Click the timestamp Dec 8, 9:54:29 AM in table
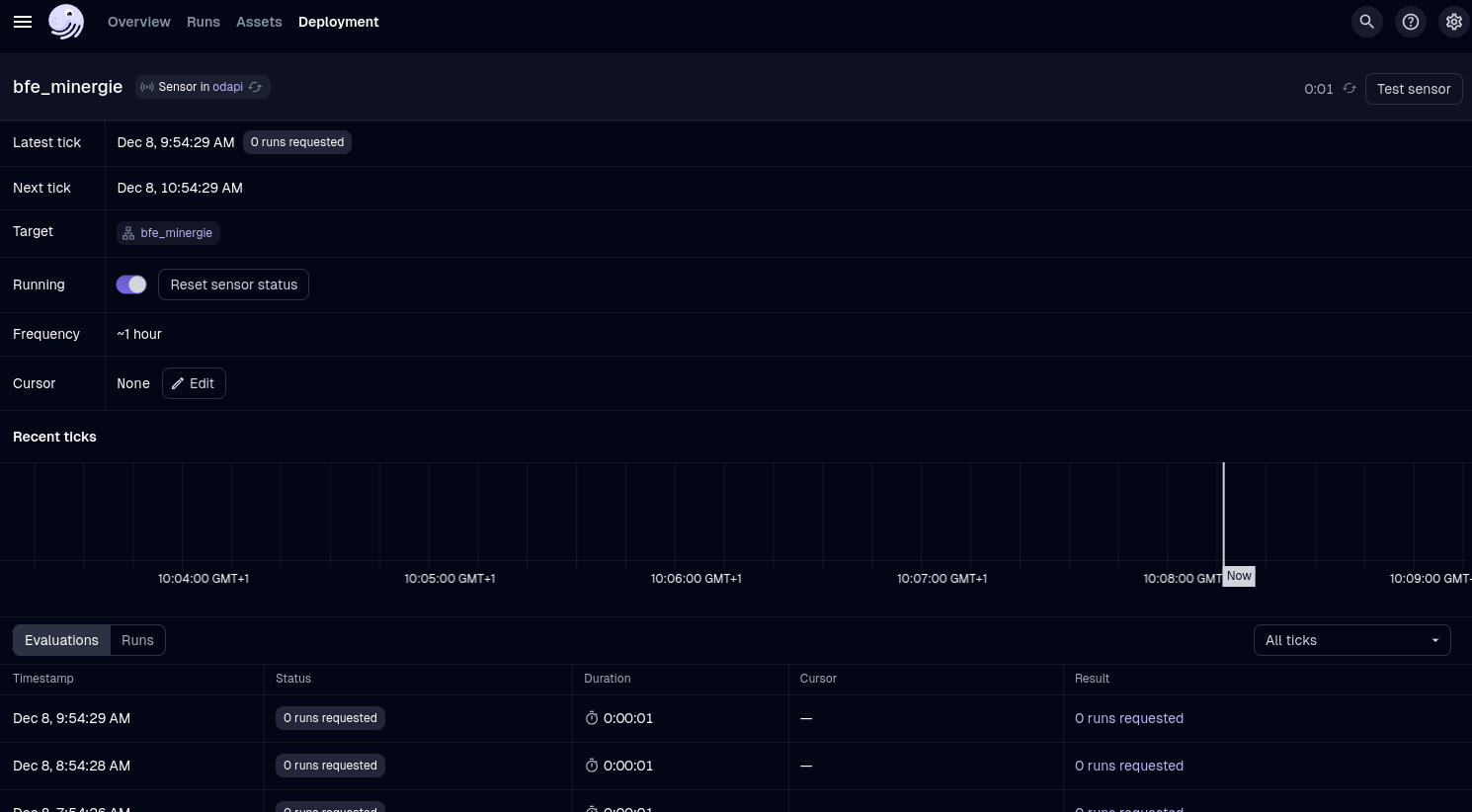The image size is (1472, 812). pos(71,718)
